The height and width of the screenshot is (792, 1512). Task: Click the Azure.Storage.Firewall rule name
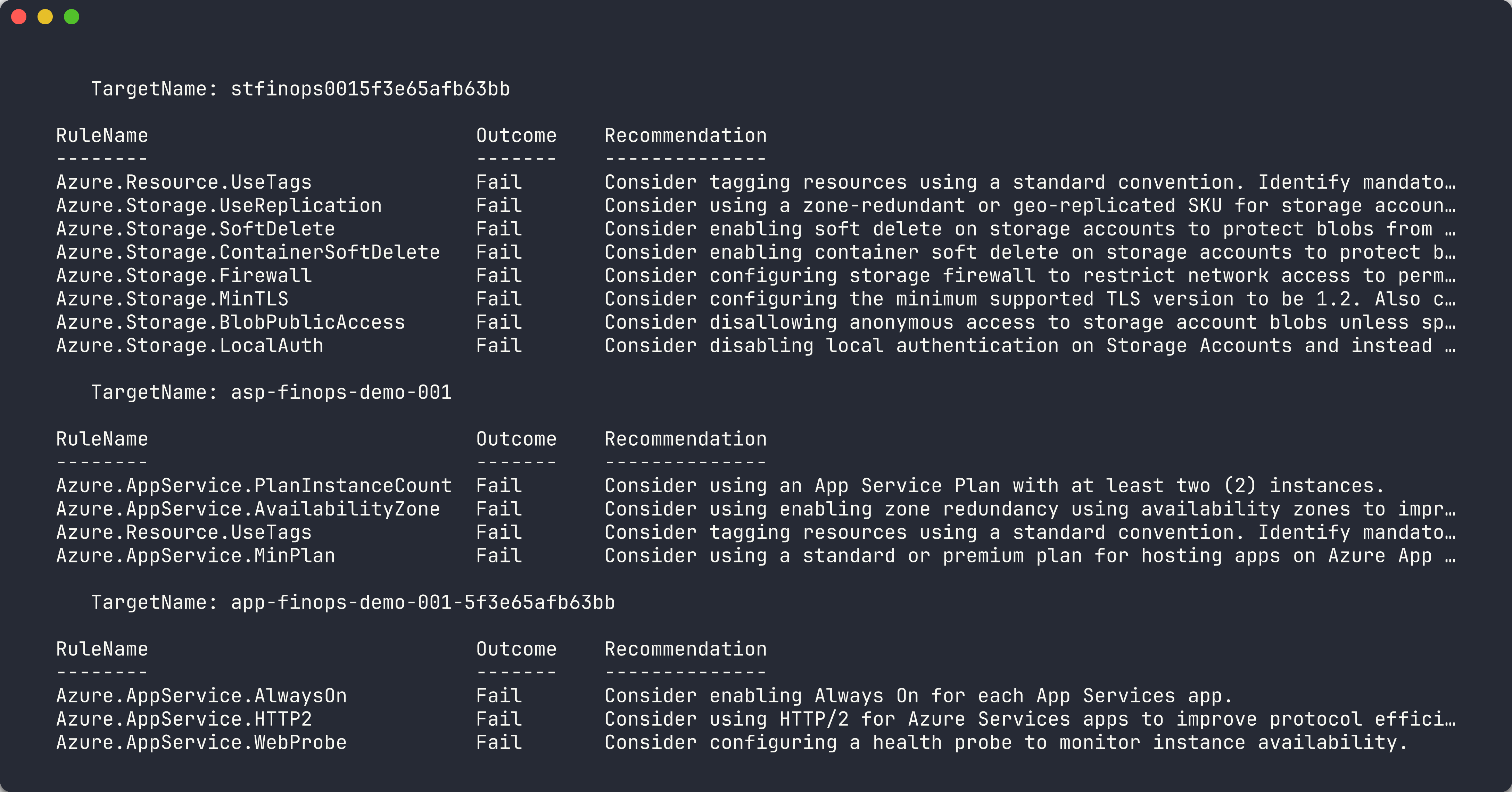coord(184,275)
